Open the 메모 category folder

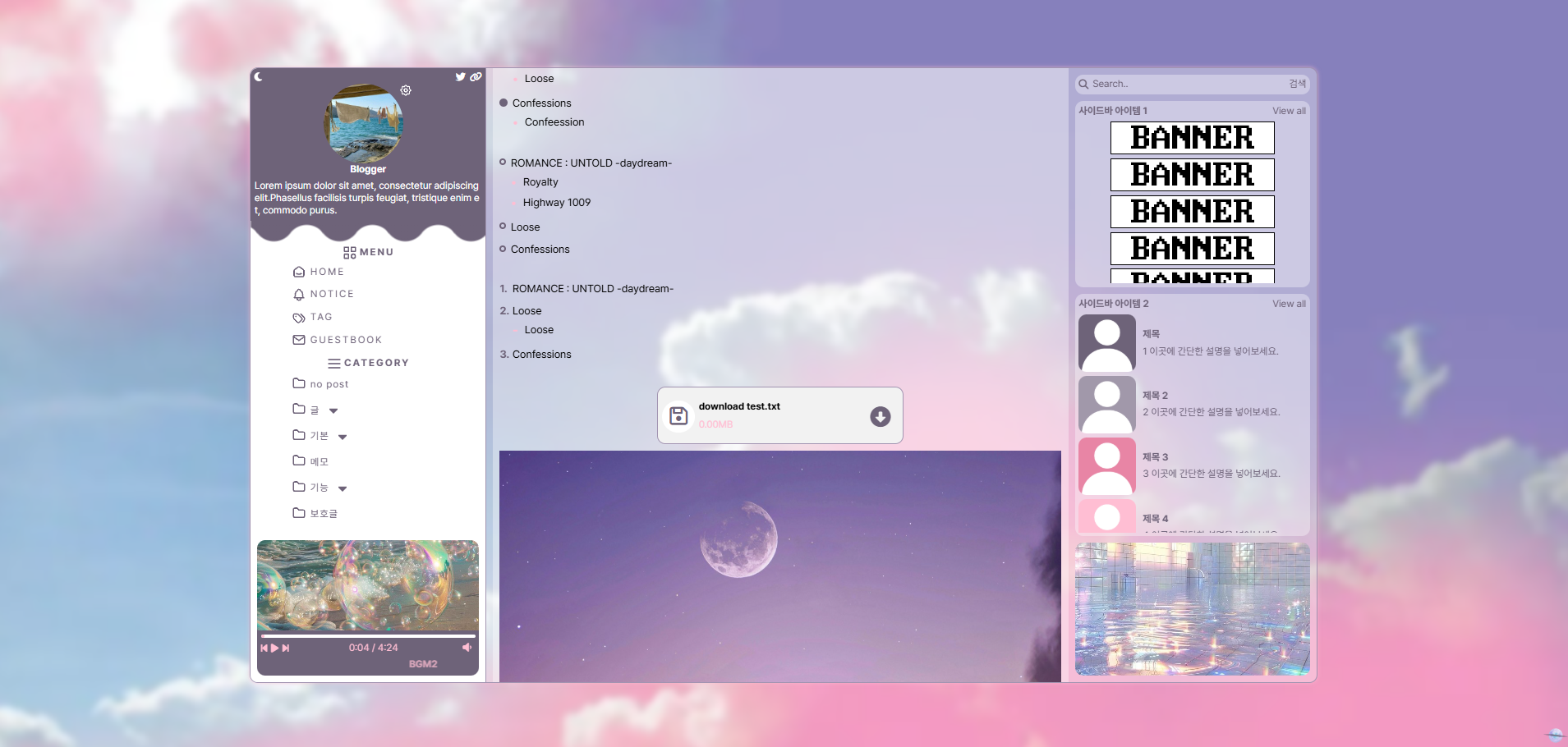tap(310, 461)
